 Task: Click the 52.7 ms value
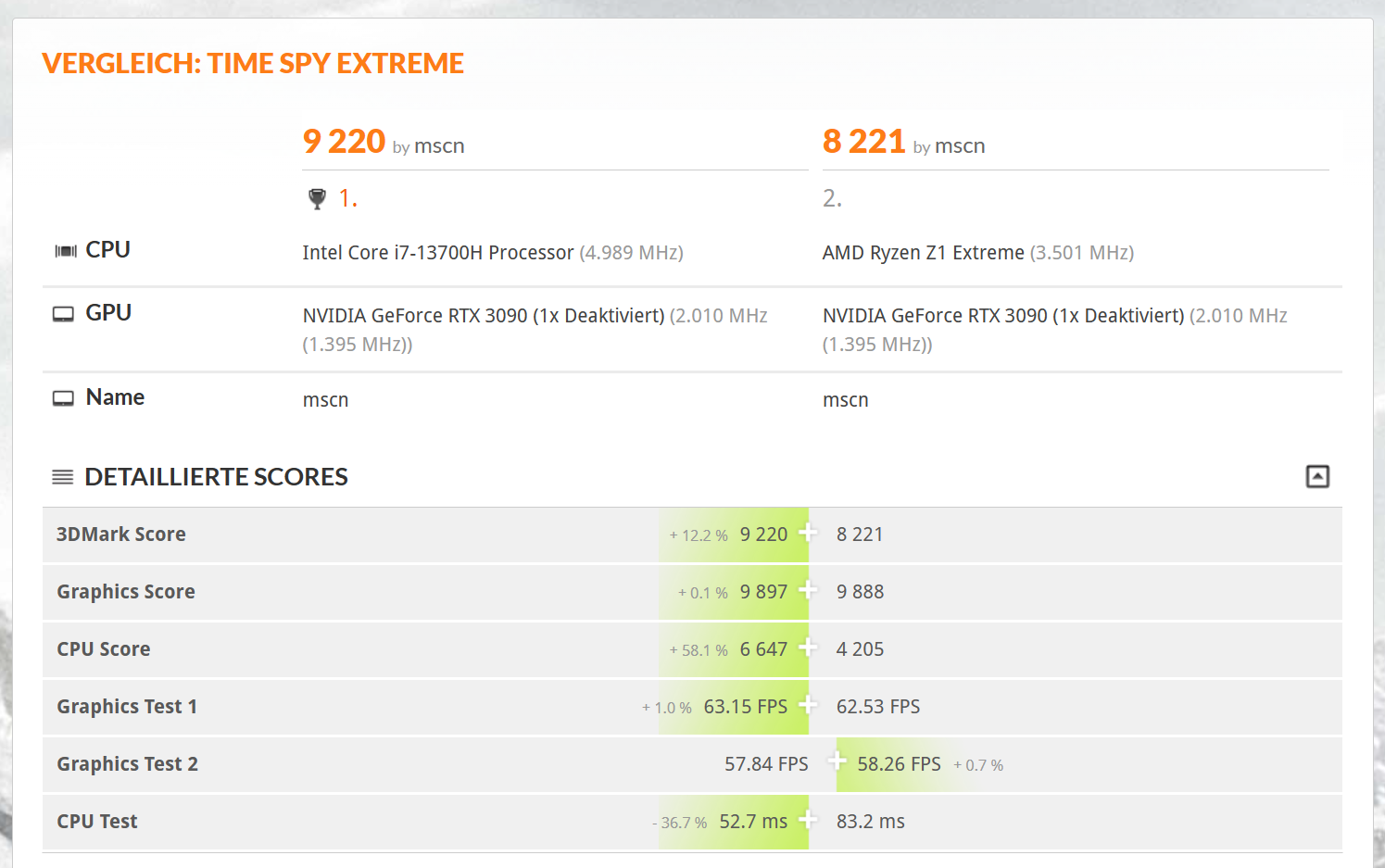tap(753, 822)
